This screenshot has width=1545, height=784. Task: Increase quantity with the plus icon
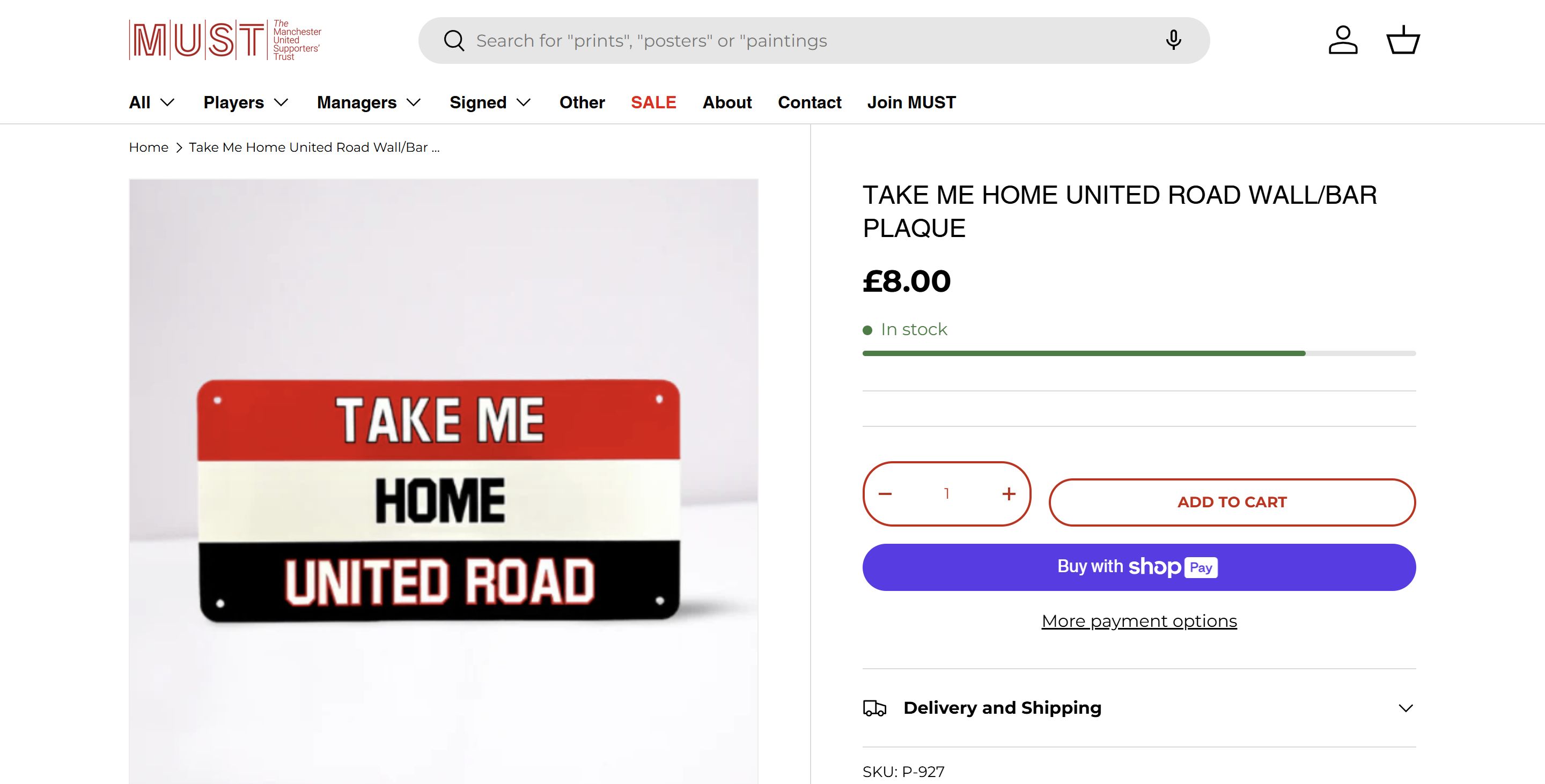point(1009,494)
